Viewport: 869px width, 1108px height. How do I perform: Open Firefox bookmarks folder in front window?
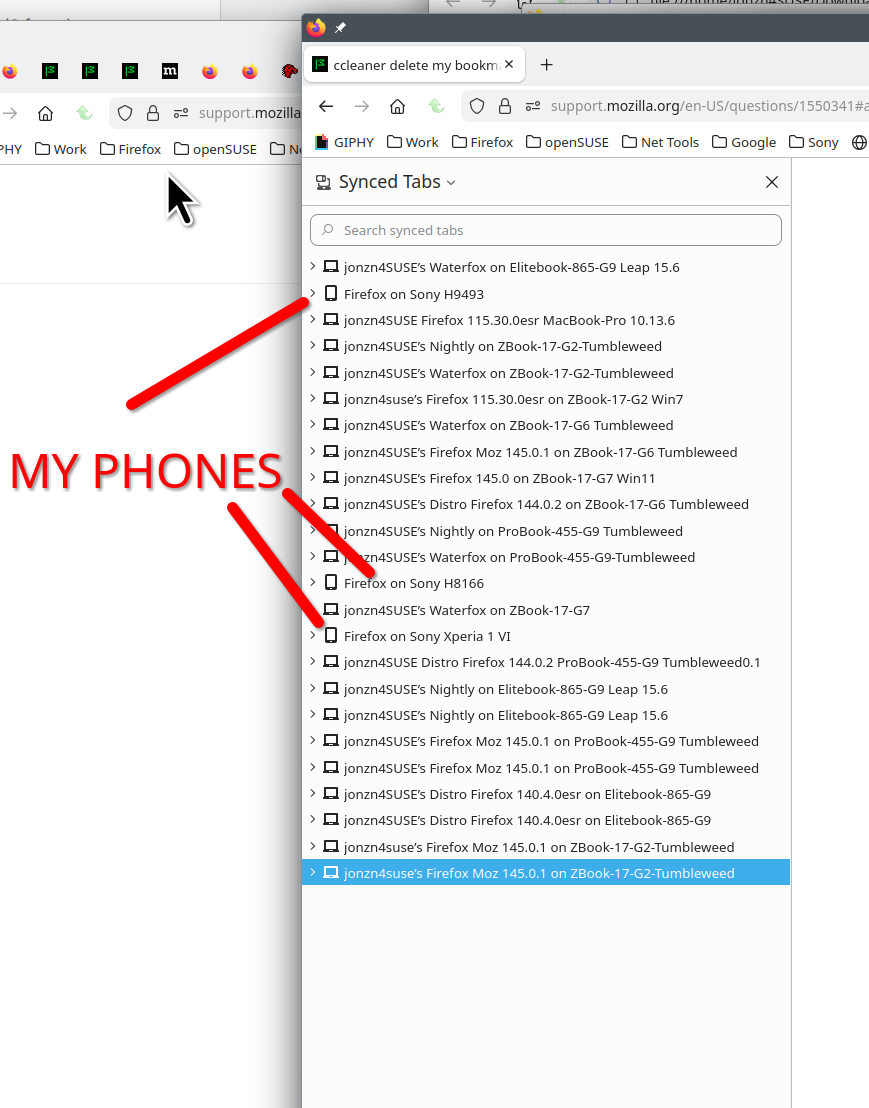(483, 142)
